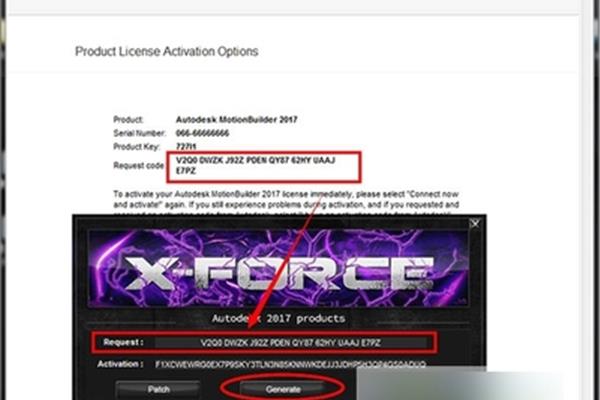The image size is (600, 400).
Task: Click the serial number value
Action: click(x=202, y=133)
